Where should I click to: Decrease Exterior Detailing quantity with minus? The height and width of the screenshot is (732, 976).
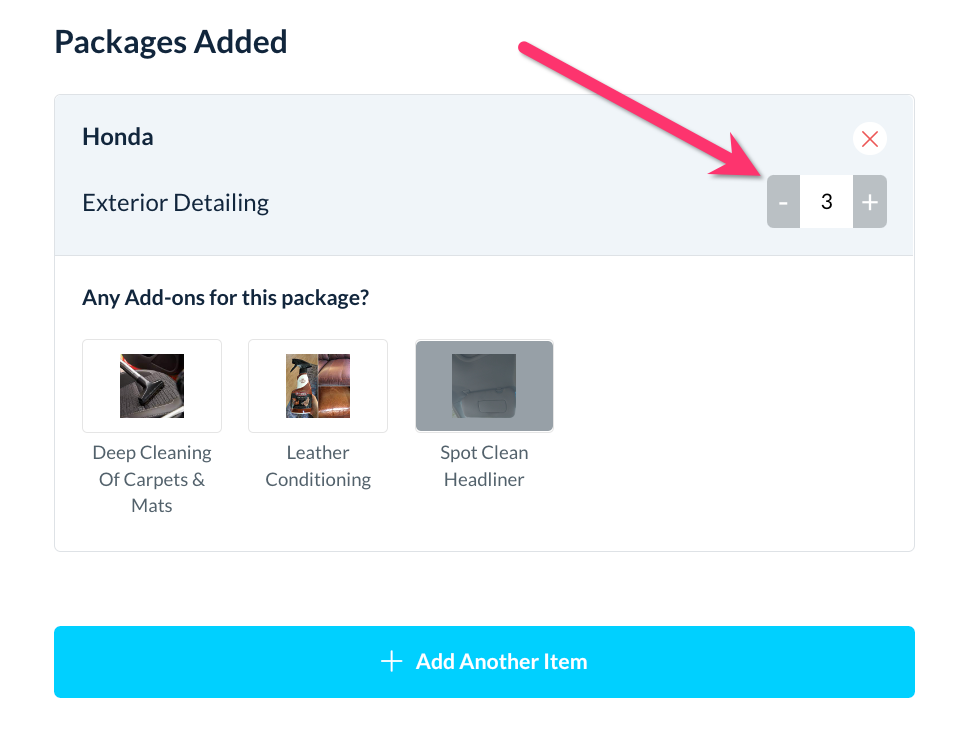pos(783,202)
